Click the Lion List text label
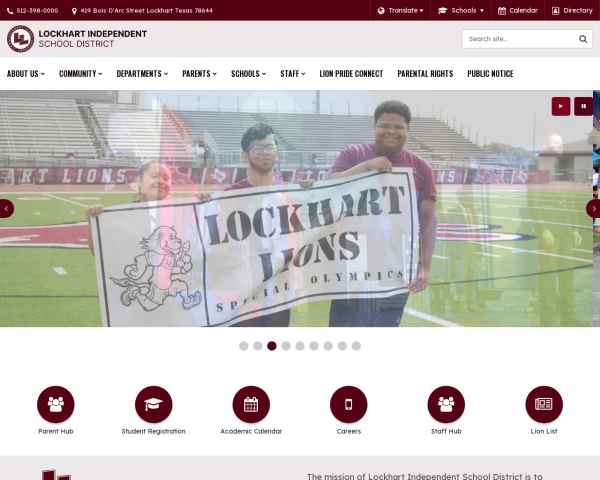 coord(544,431)
